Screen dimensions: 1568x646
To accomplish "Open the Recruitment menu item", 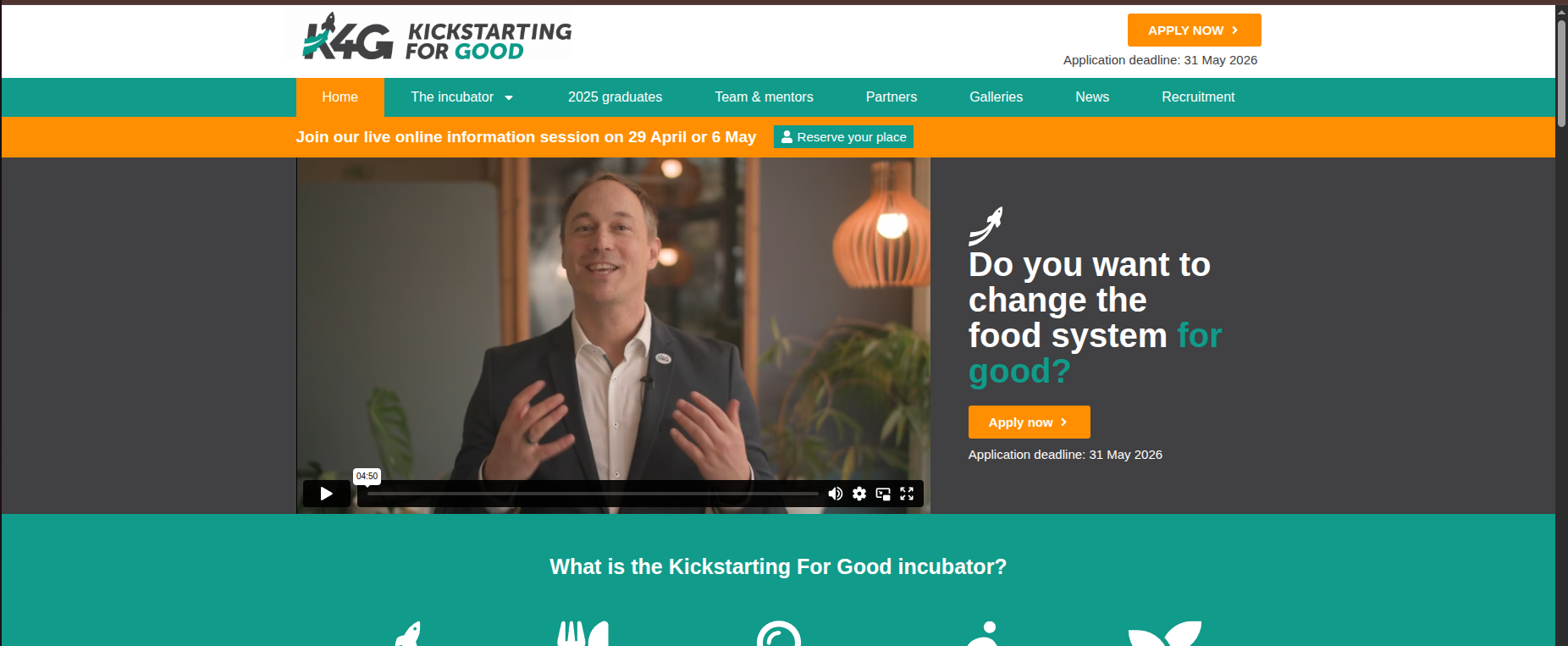I will click(1198, 97).
